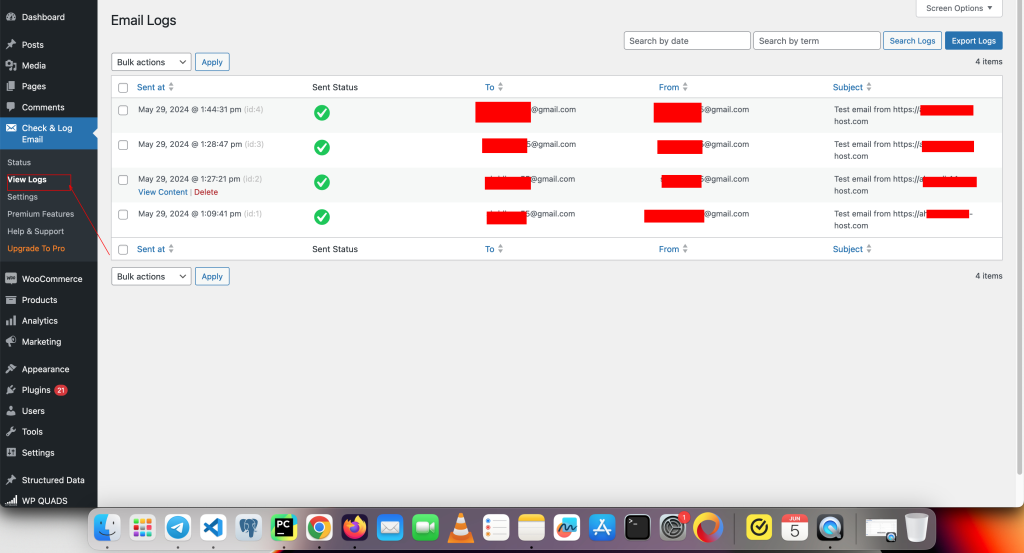Click green sent status check for id:3

point(322,148)
